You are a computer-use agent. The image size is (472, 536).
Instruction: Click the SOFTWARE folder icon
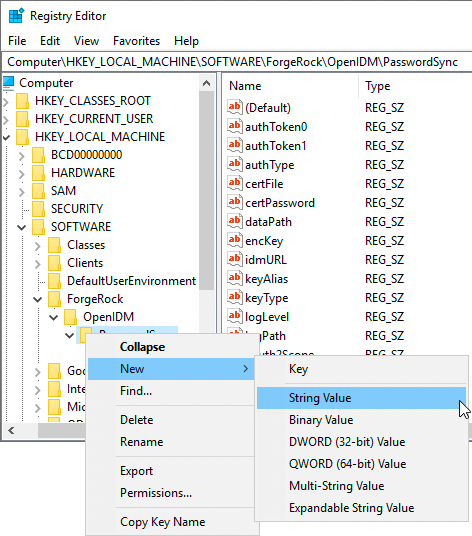point(38,227)
